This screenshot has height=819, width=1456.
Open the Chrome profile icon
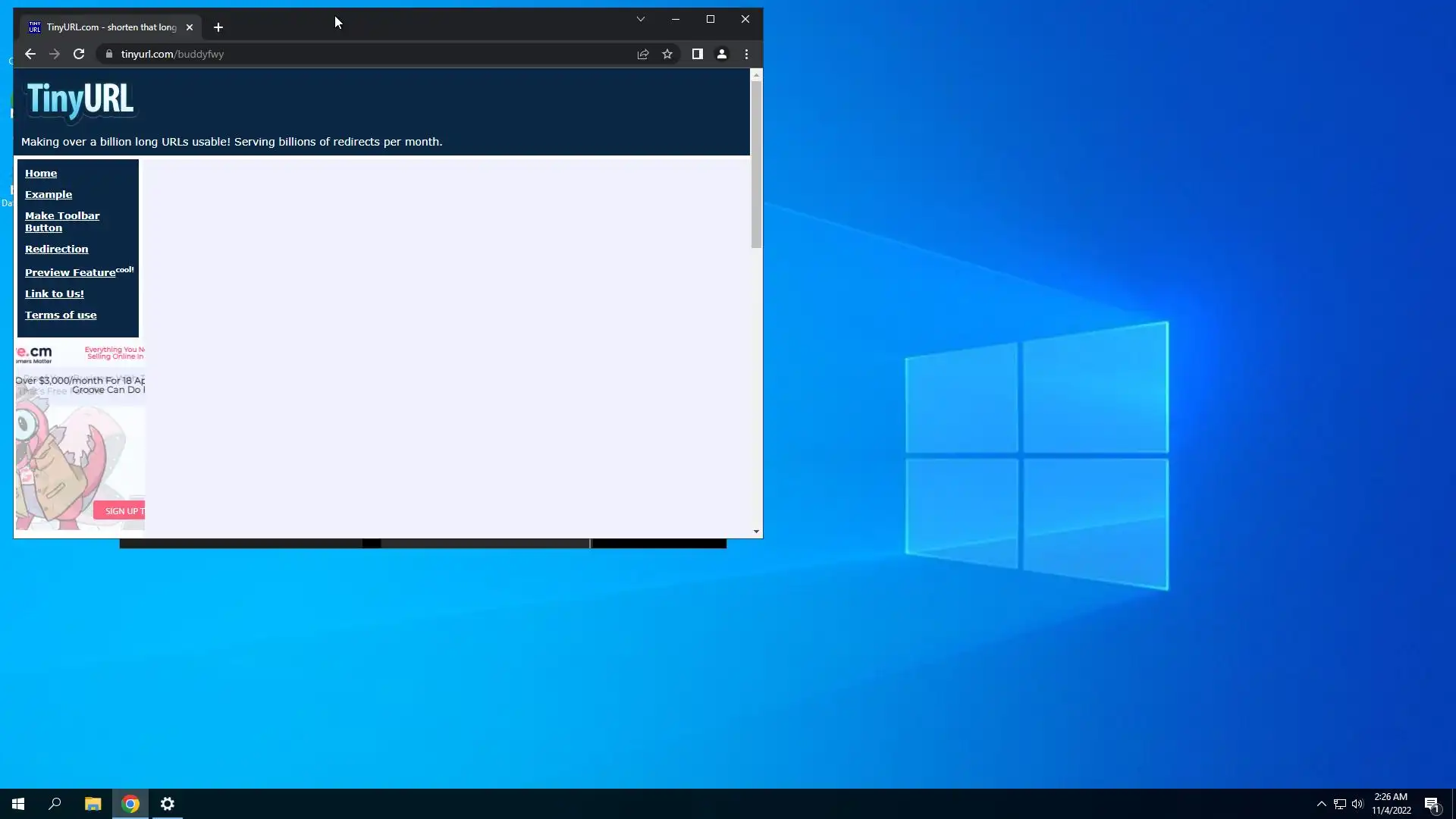click(722, 54)
